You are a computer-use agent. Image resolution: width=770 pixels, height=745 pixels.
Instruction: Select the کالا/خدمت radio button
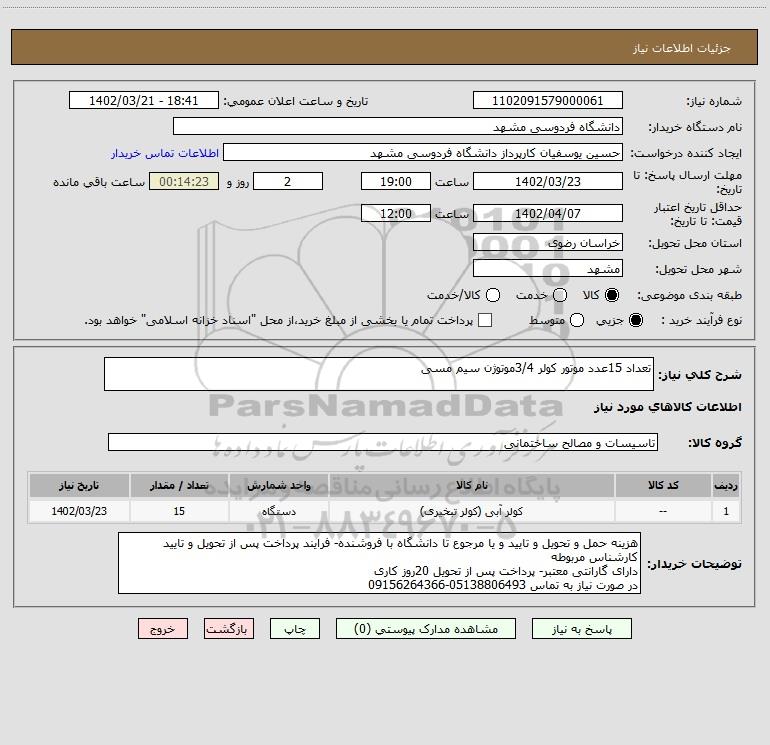493,295
